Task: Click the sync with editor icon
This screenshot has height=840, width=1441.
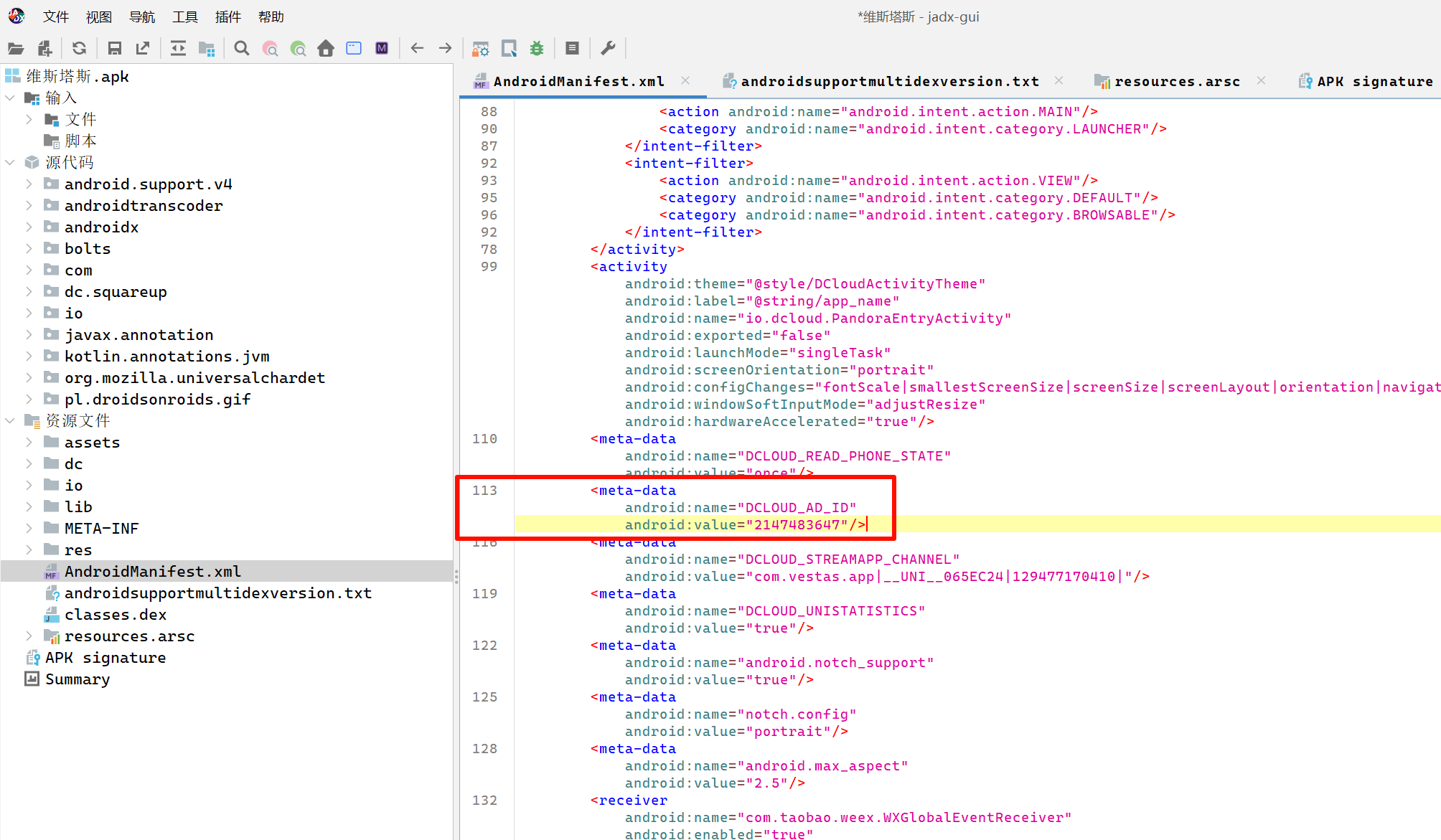Action: point(178,48)
